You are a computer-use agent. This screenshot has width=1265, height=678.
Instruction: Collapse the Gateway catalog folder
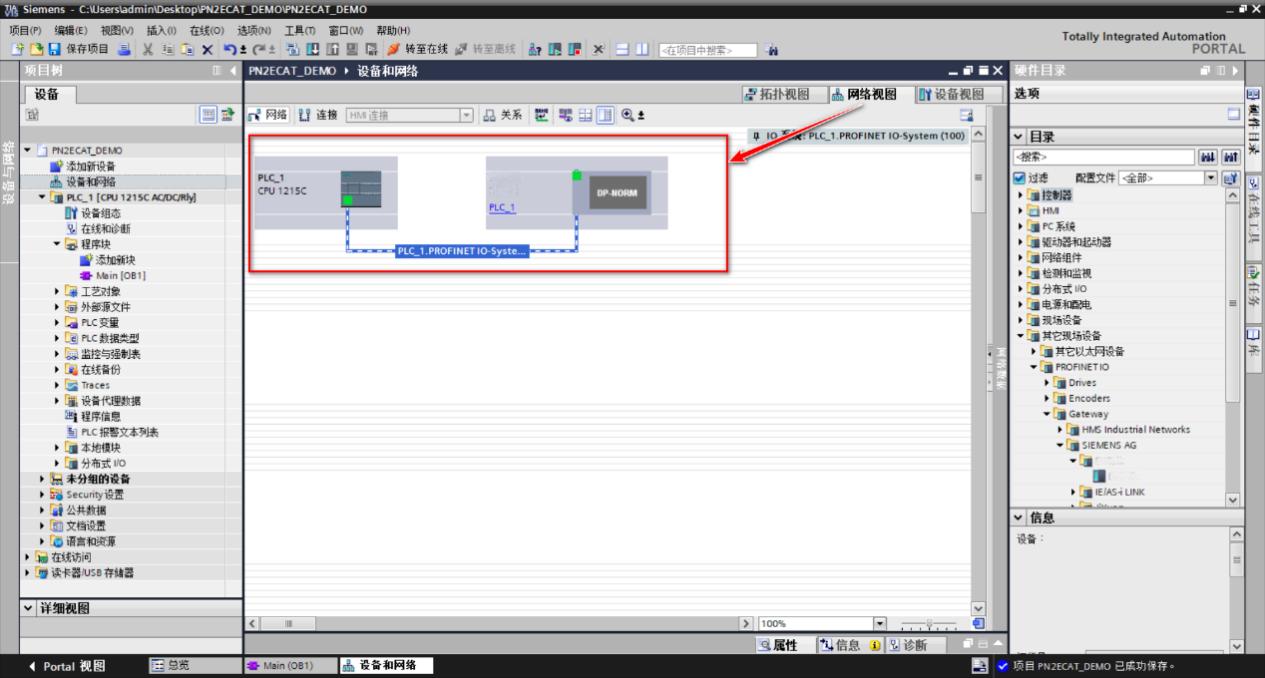pyautogui.click(x=1047, y=414)
